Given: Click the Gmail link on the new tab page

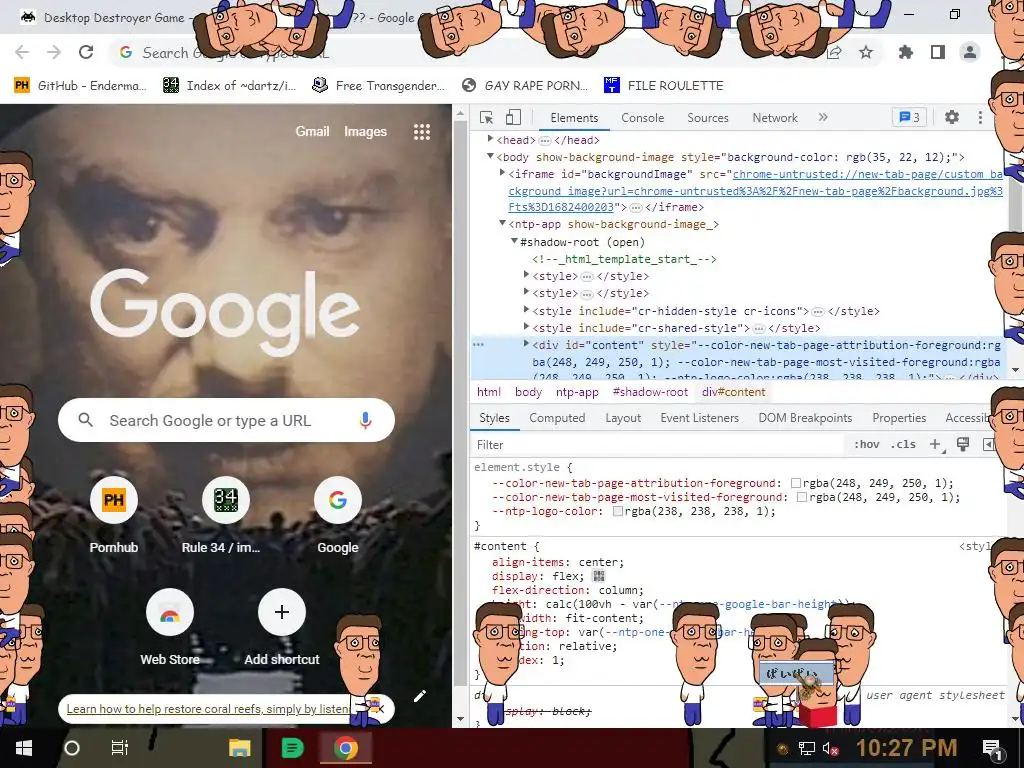Looking at the screenshot, I should (x=312, y=131).
